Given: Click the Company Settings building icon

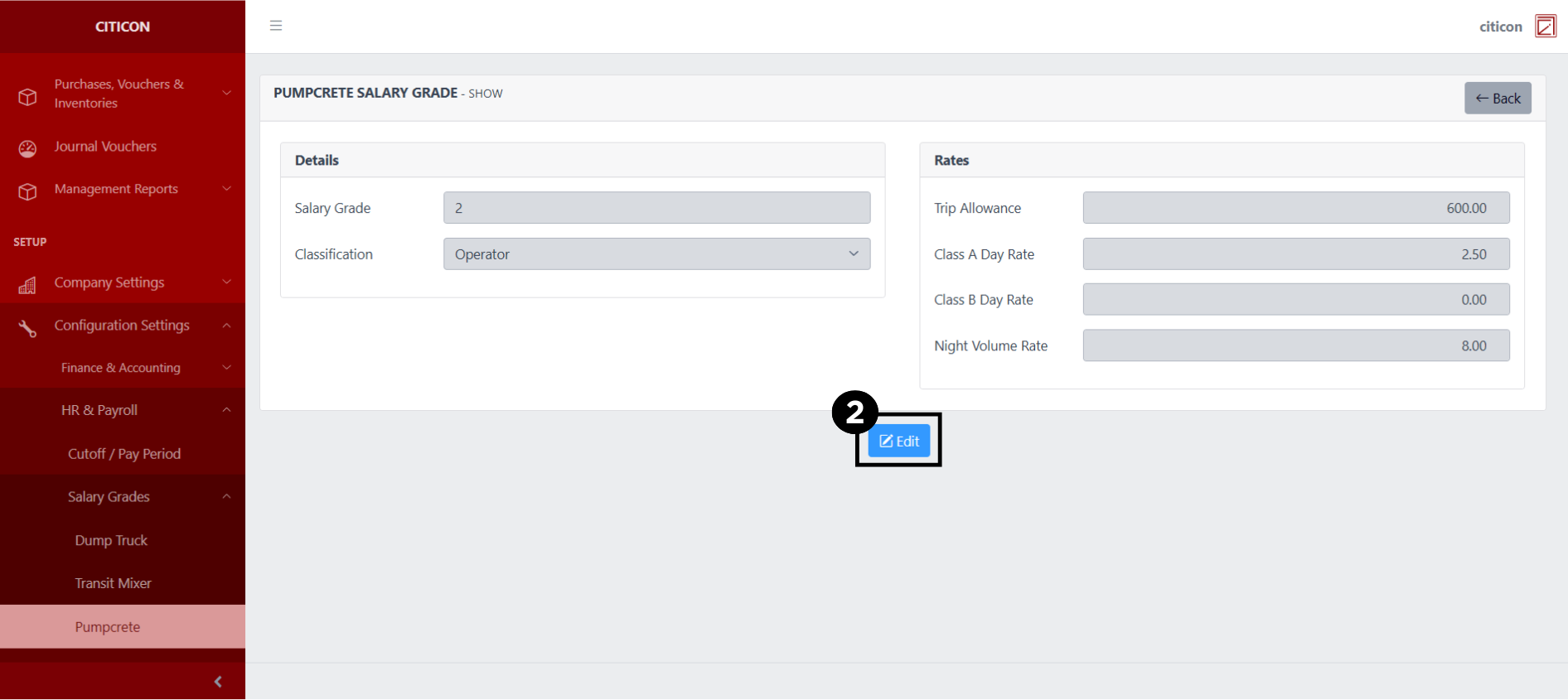Looking at the screenshot, I should click(x=27, y=285).
